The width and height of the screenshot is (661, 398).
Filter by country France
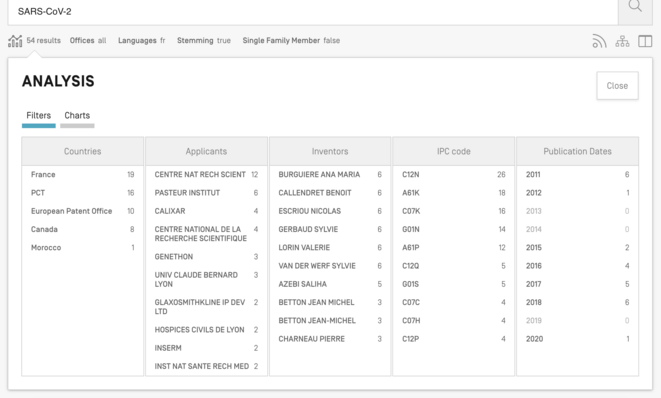point(83,175)
